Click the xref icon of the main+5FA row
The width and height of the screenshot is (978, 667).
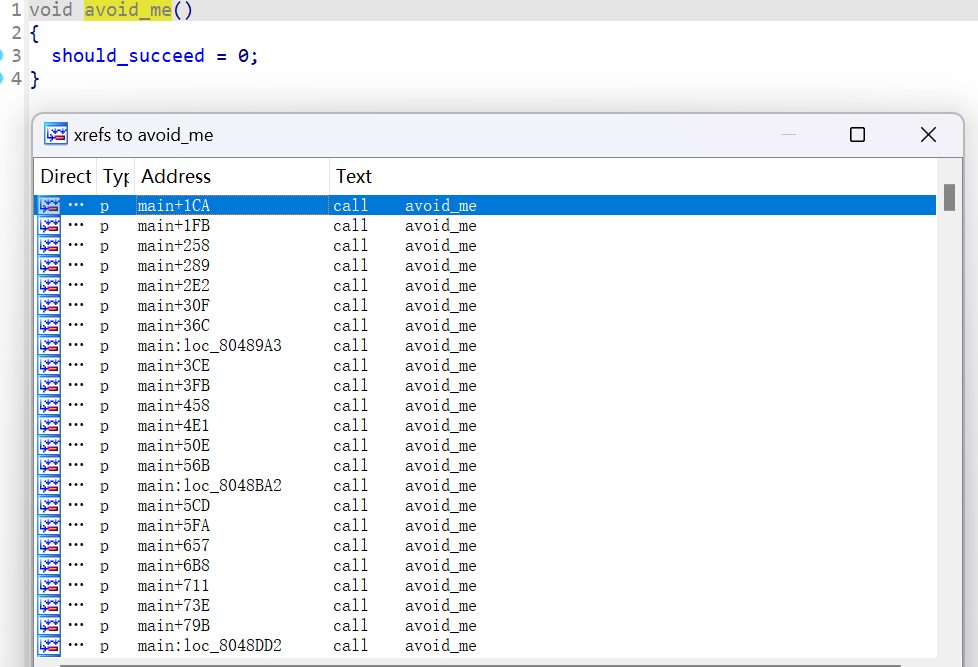coord(49,525)
